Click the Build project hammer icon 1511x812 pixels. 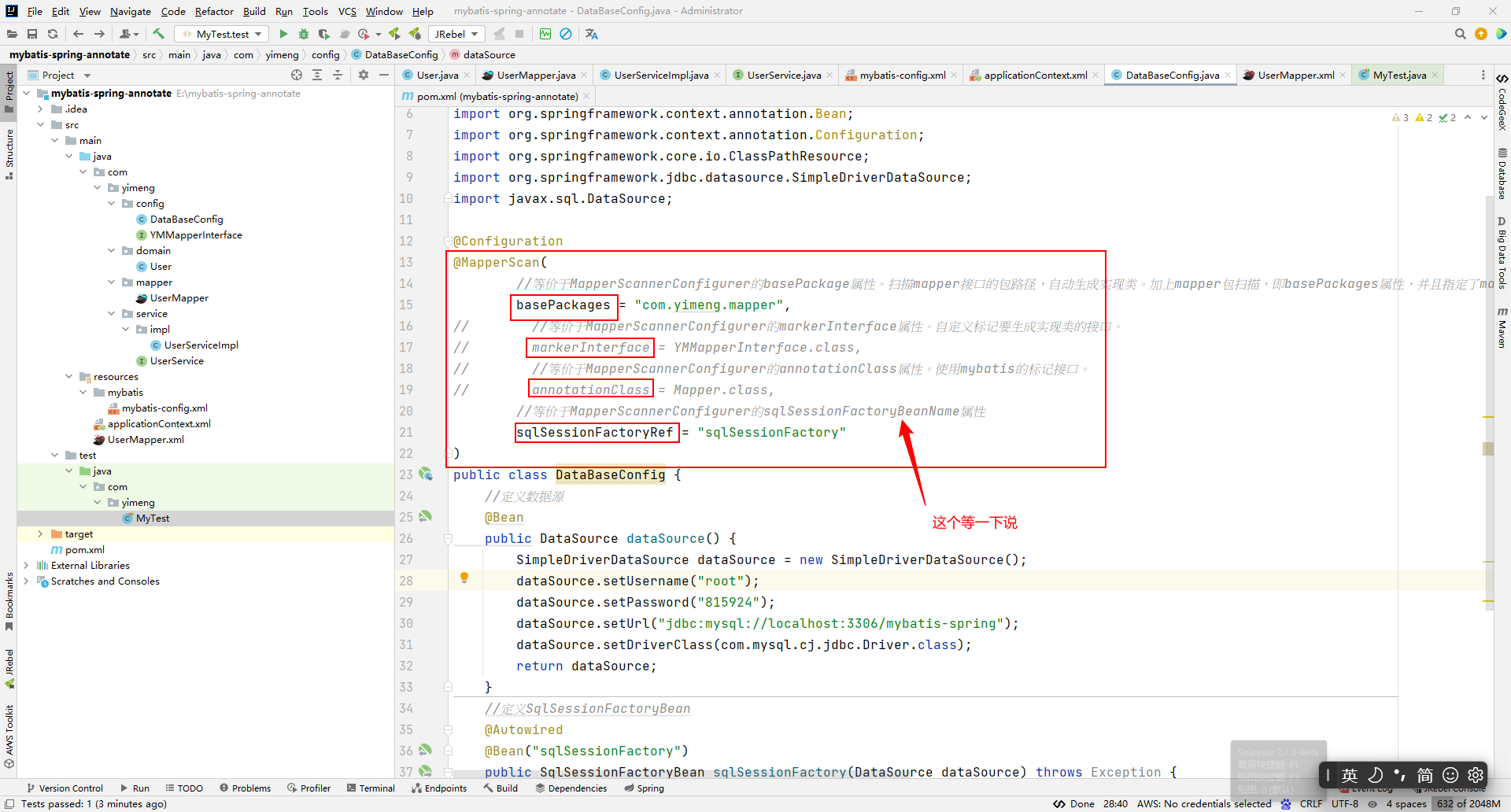(x=158, y=34)
